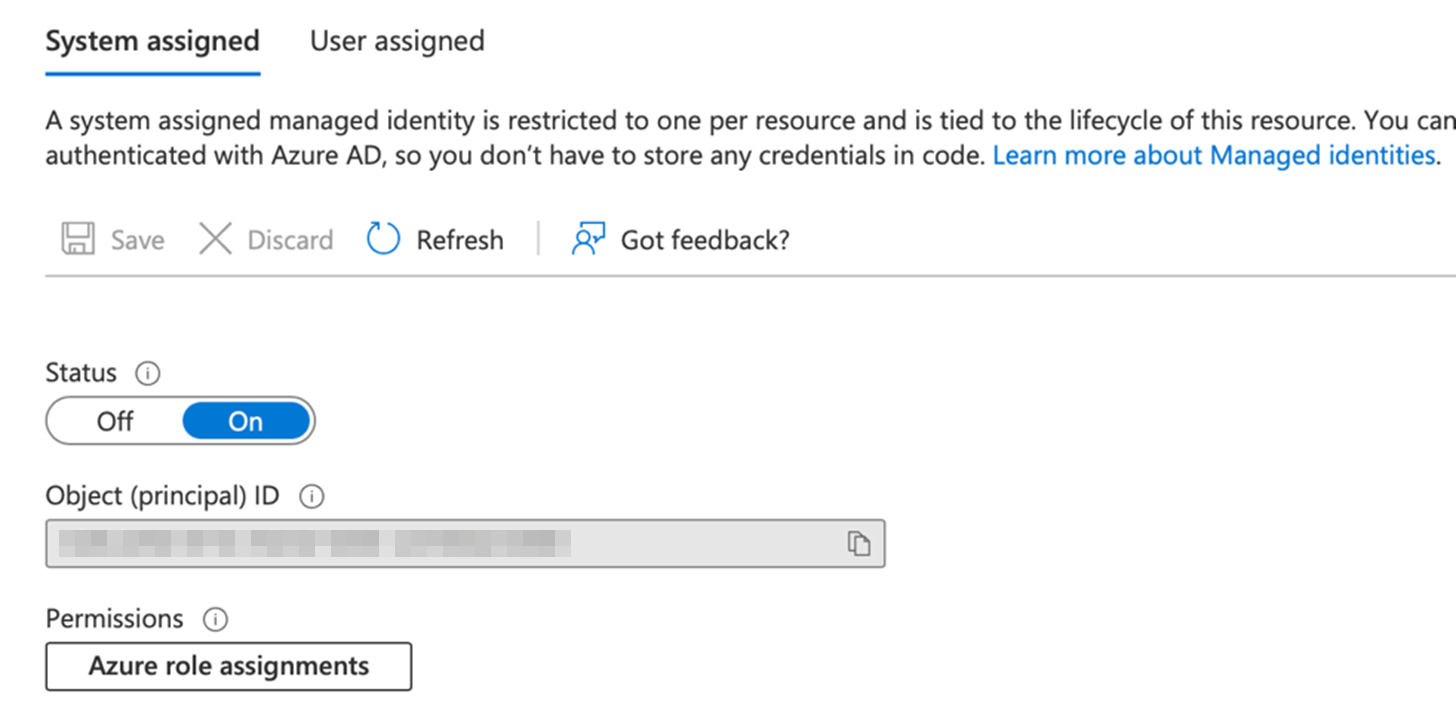The height and width of the screenshot is (716, 1456).
Task: Open Azure role assignments
Action: click(x=228, y=667)
